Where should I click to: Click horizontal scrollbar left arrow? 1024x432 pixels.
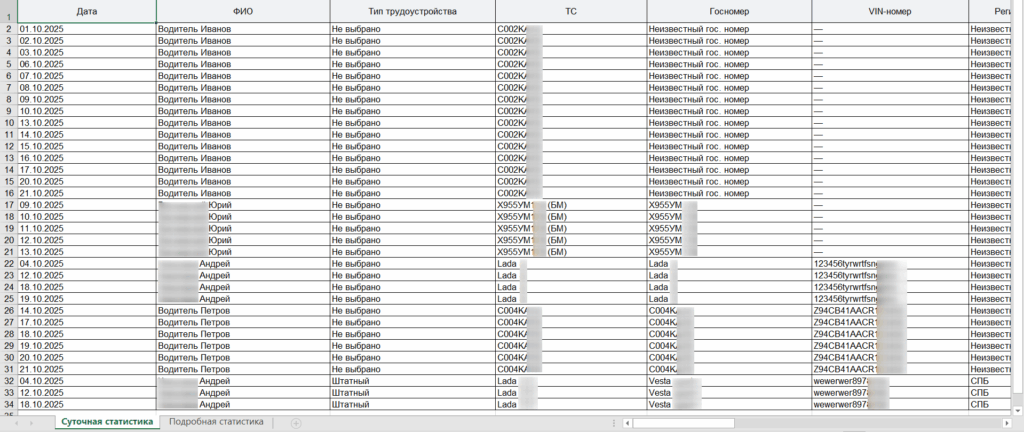(628, 423)
